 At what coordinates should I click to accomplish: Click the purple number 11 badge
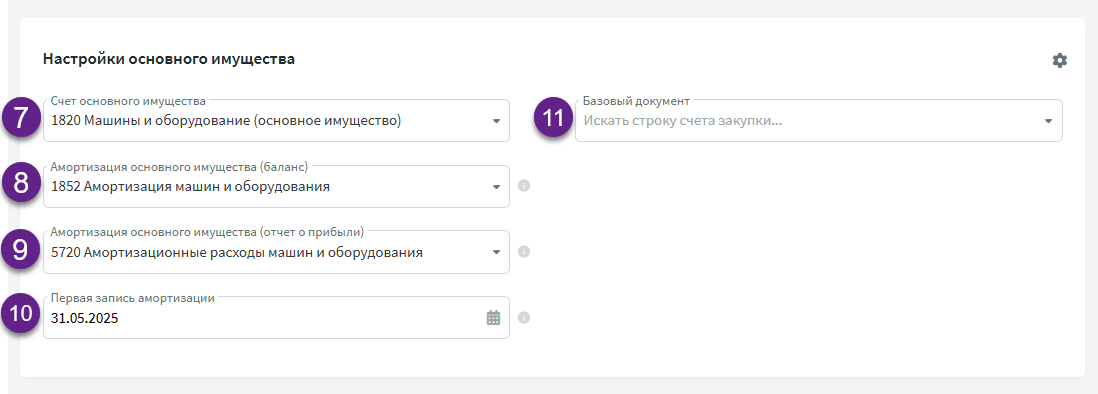(x=553, y=118)
